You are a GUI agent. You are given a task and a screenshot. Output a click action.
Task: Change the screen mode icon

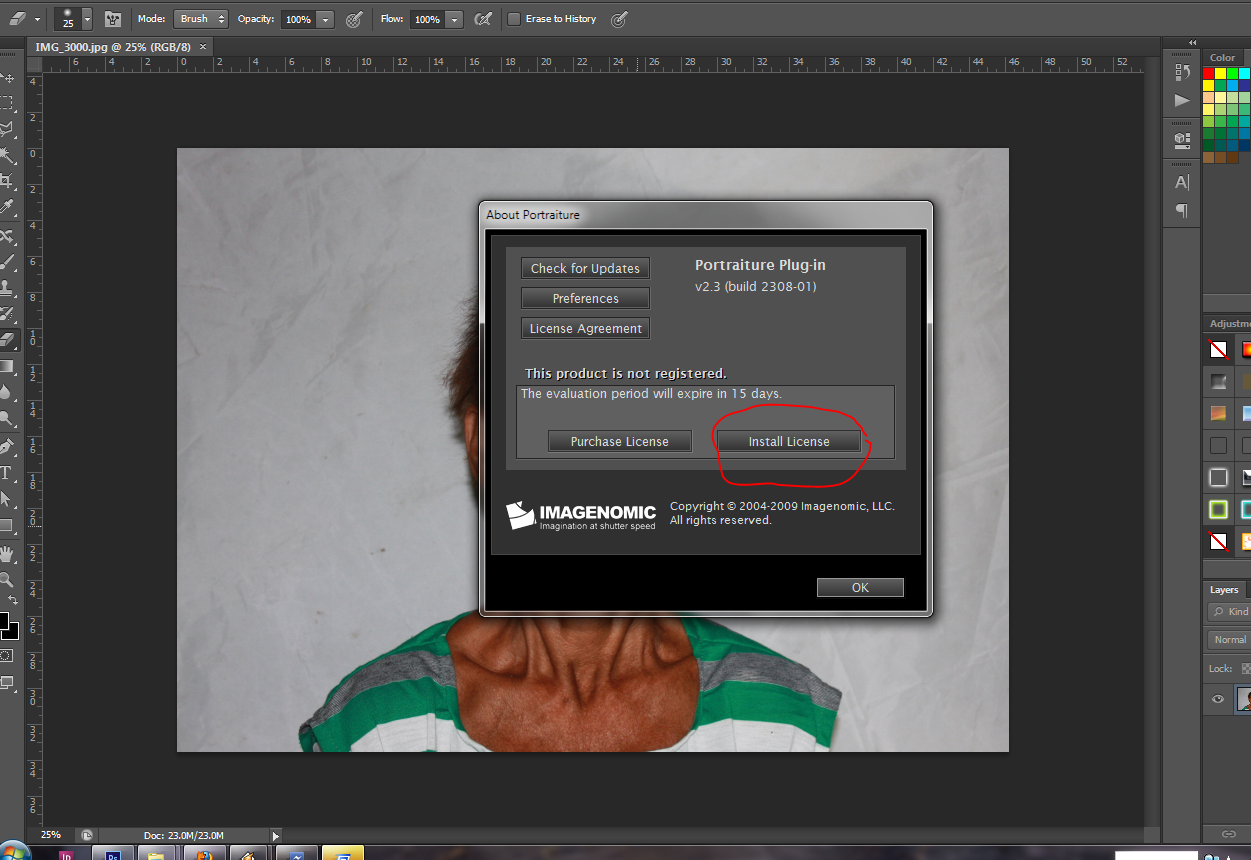(7, 683)
